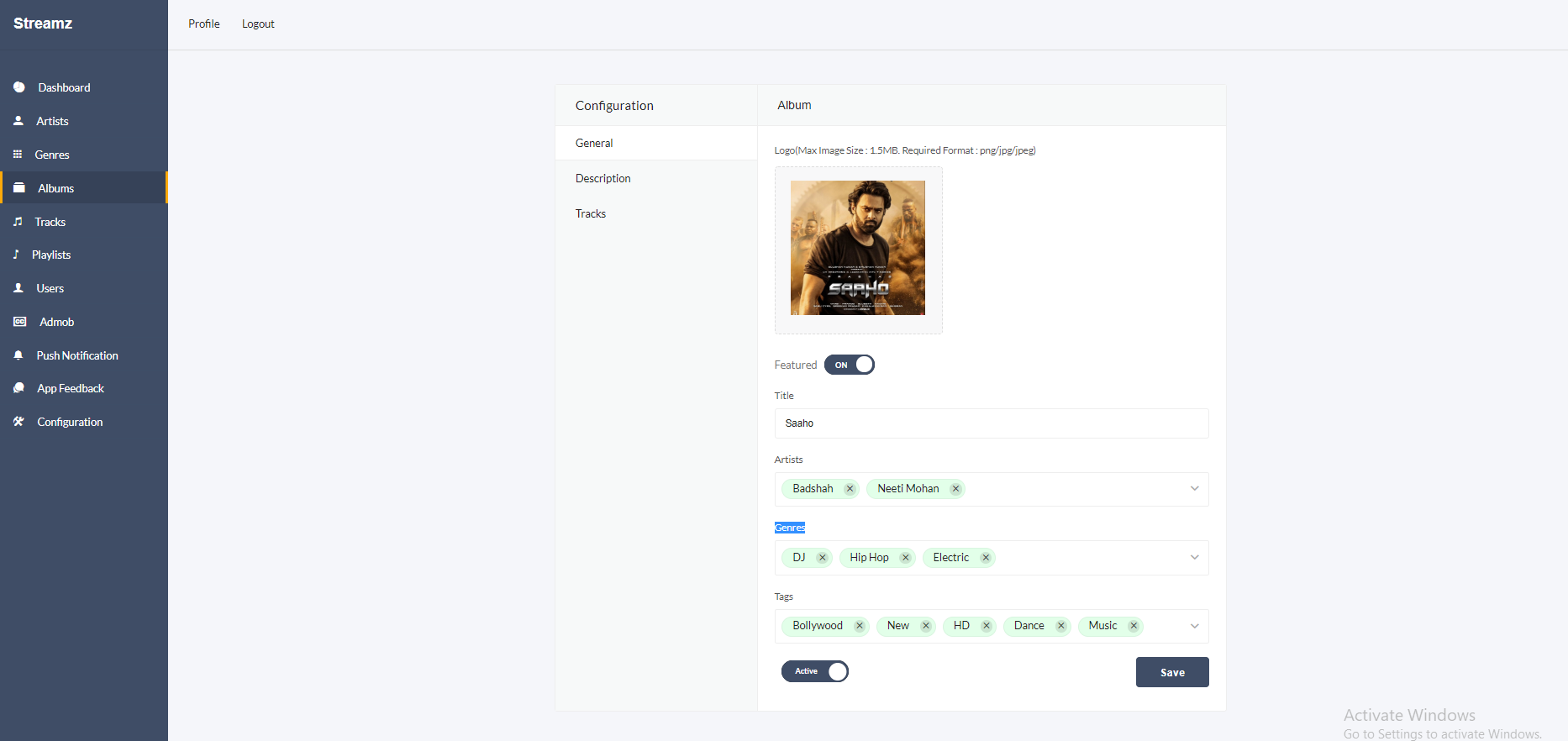Expand the Artists dropdown list

click(1194, 489)
